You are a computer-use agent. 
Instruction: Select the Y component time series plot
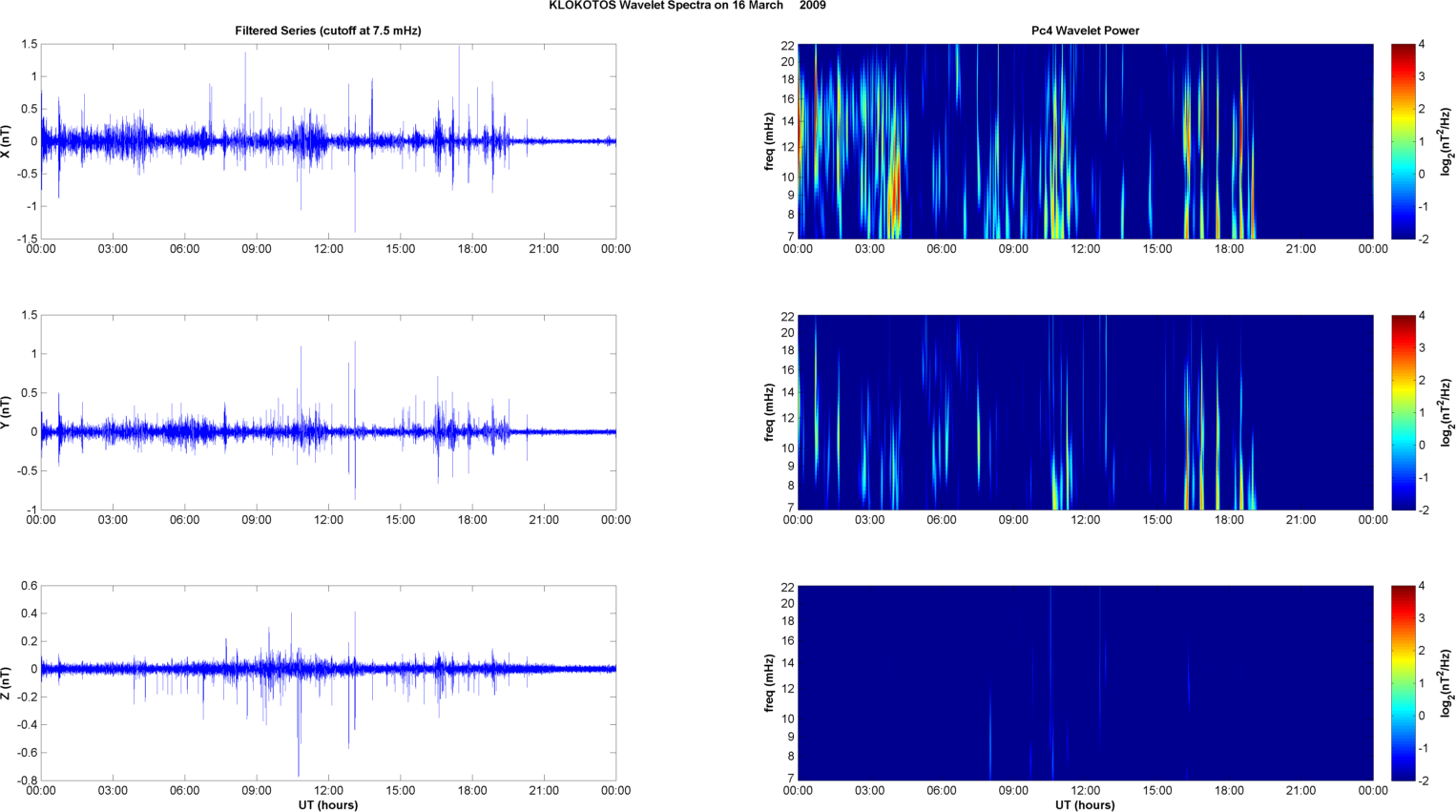point(327,412)
